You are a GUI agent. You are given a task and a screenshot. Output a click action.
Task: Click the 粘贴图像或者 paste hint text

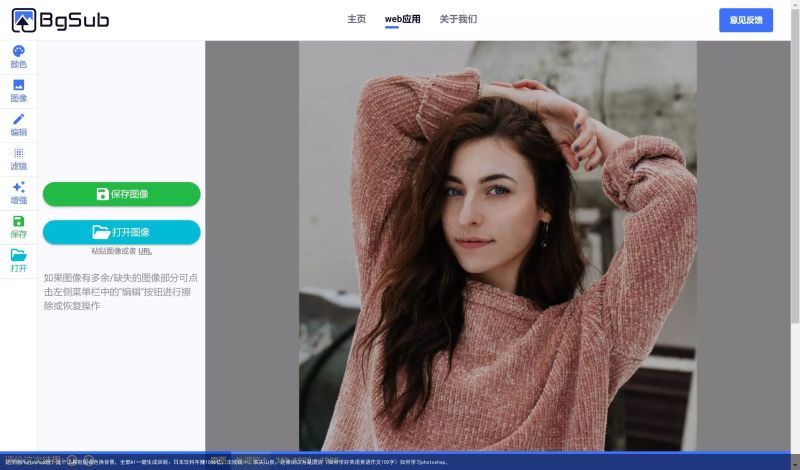tap(114, 251)
